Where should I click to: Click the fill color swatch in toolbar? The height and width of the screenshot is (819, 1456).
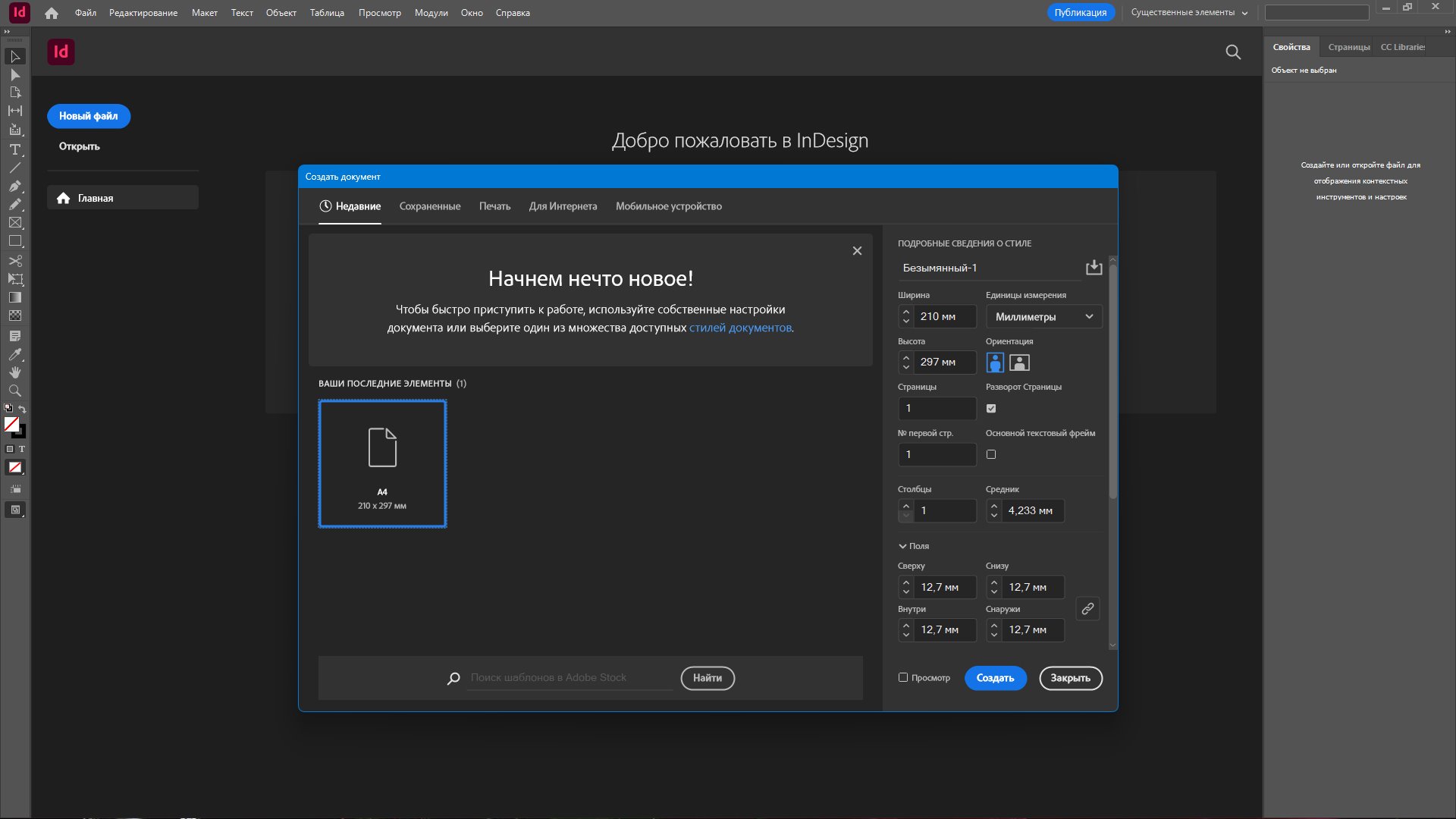click(11, 425)
